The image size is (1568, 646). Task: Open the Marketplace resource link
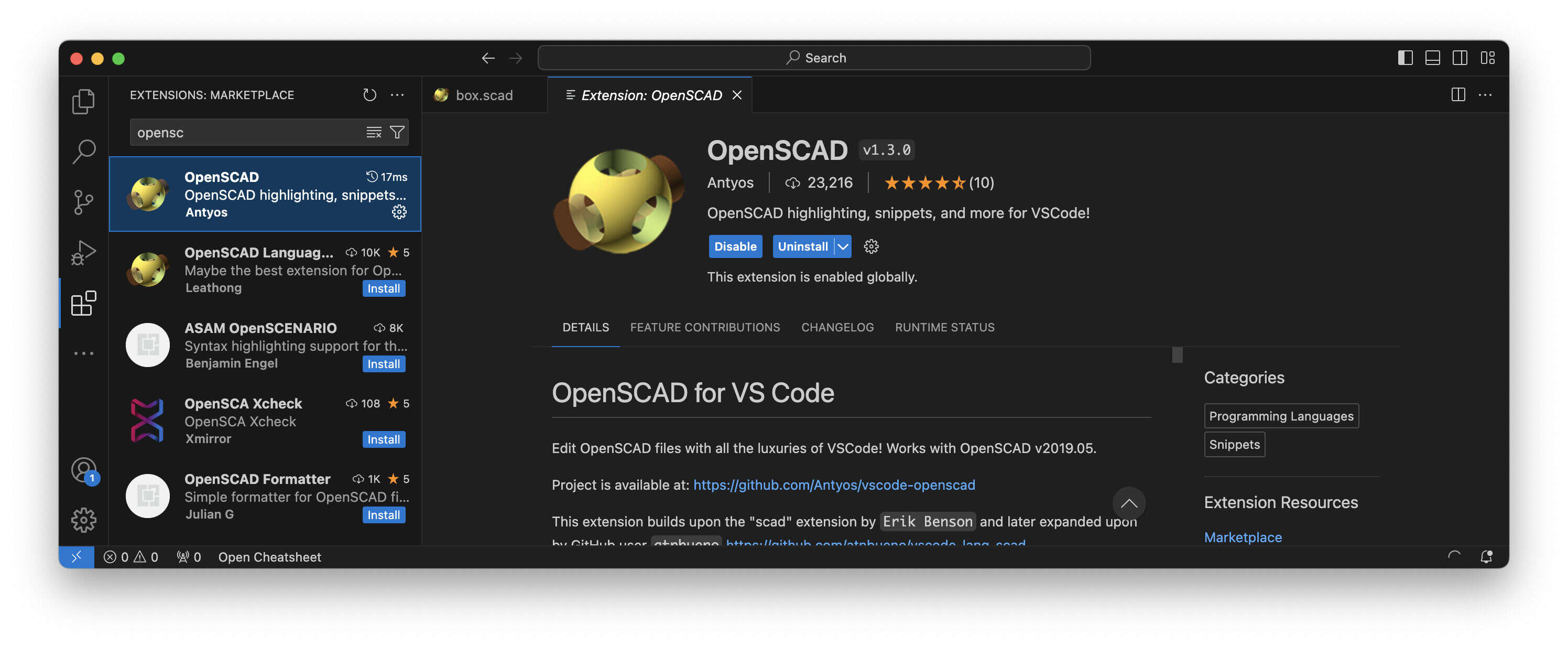(x=1243, y=537)
